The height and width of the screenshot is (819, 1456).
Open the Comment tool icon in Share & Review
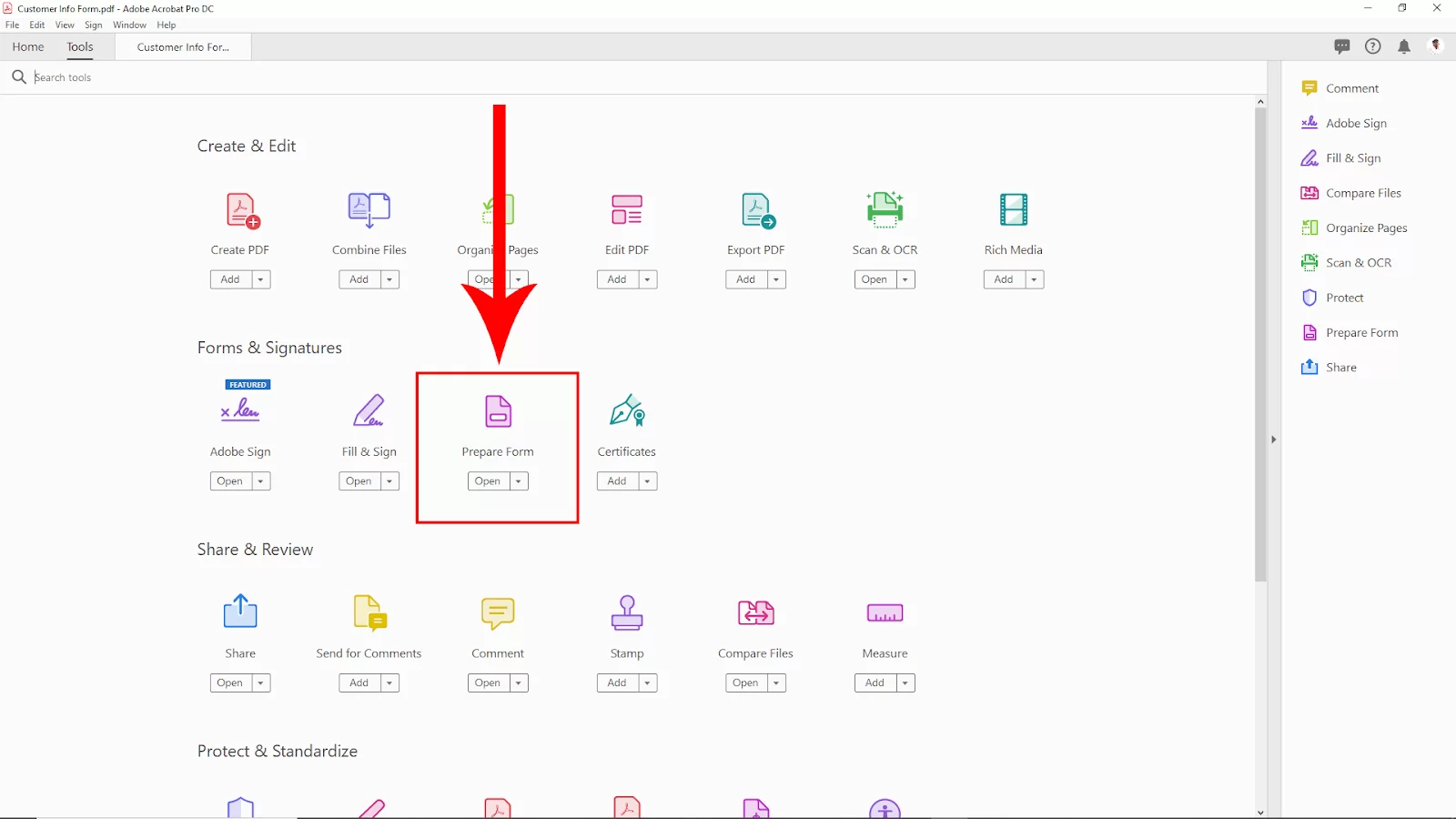(498, 613)
